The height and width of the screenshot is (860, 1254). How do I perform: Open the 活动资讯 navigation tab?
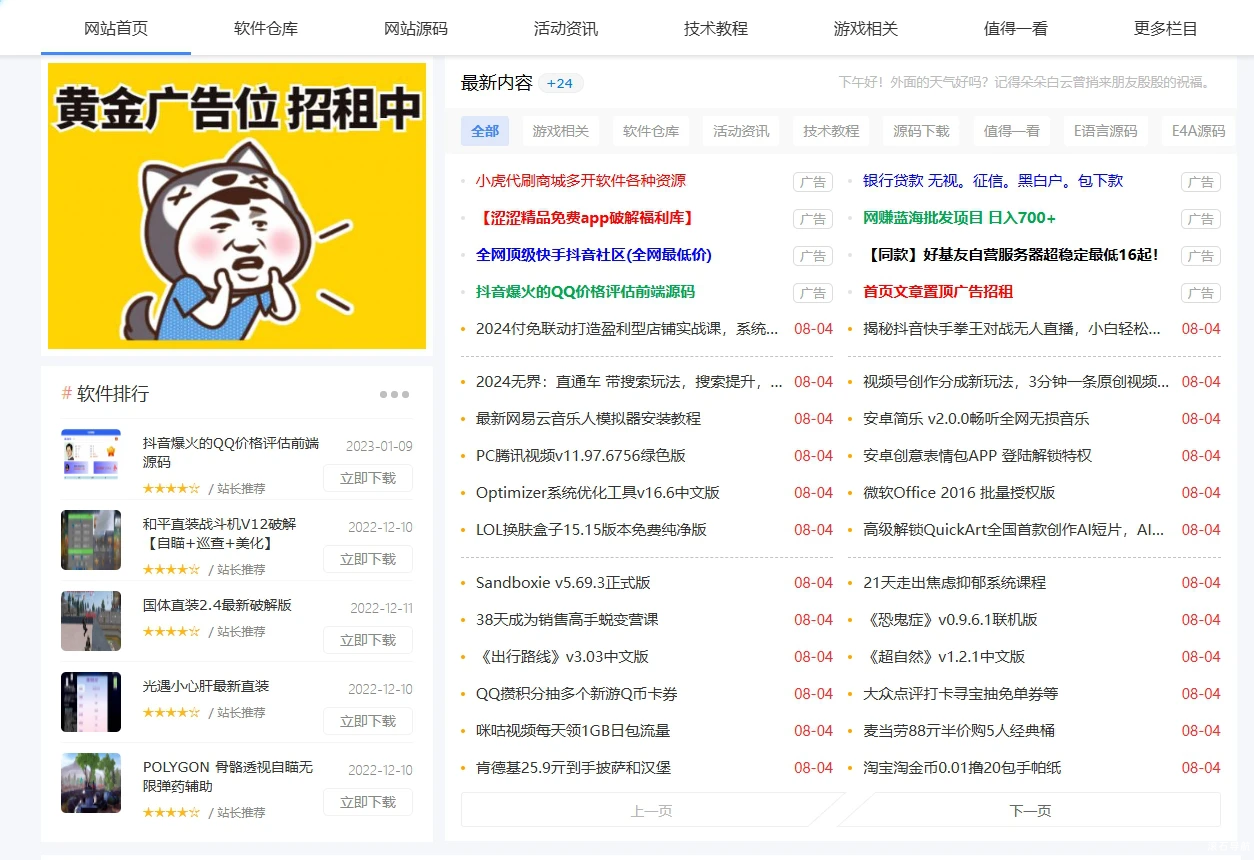(565, 29)
